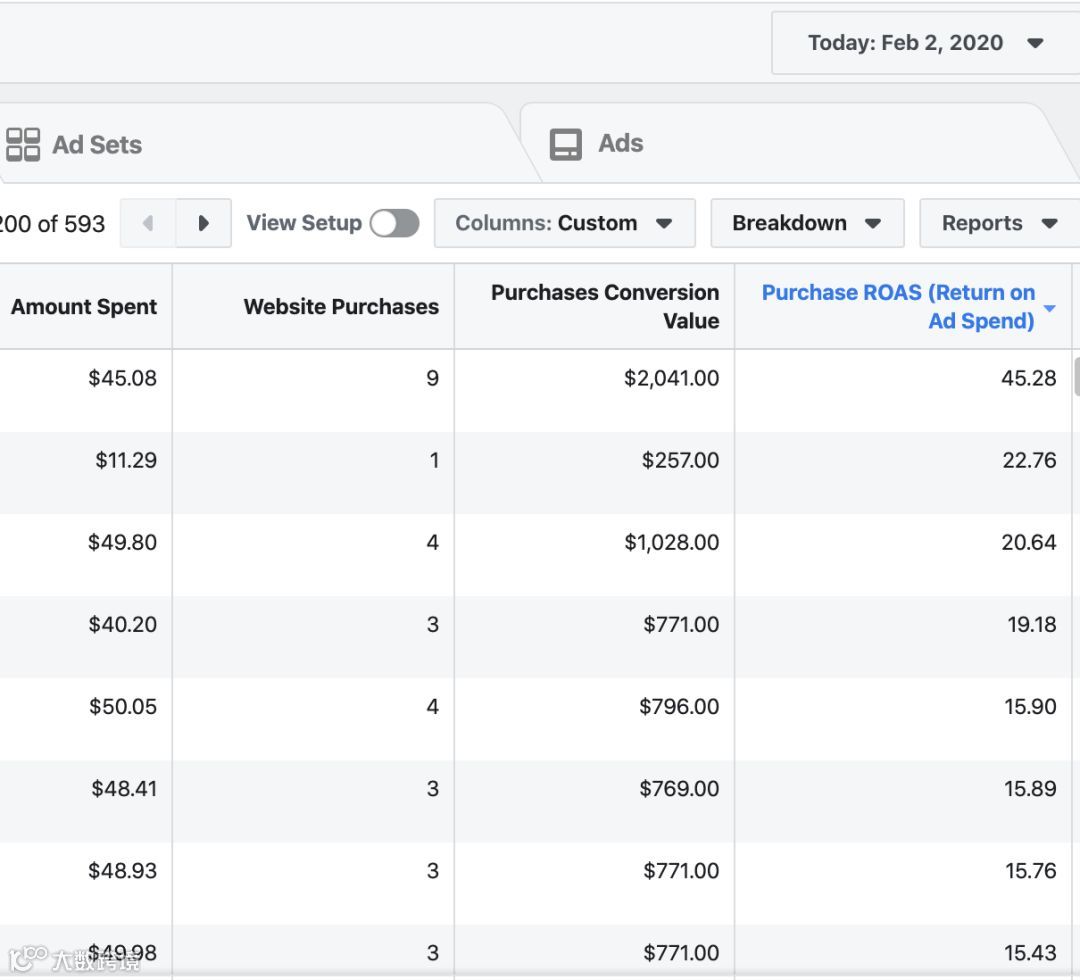Sort by Amount Spent column header

coord(84,307)
